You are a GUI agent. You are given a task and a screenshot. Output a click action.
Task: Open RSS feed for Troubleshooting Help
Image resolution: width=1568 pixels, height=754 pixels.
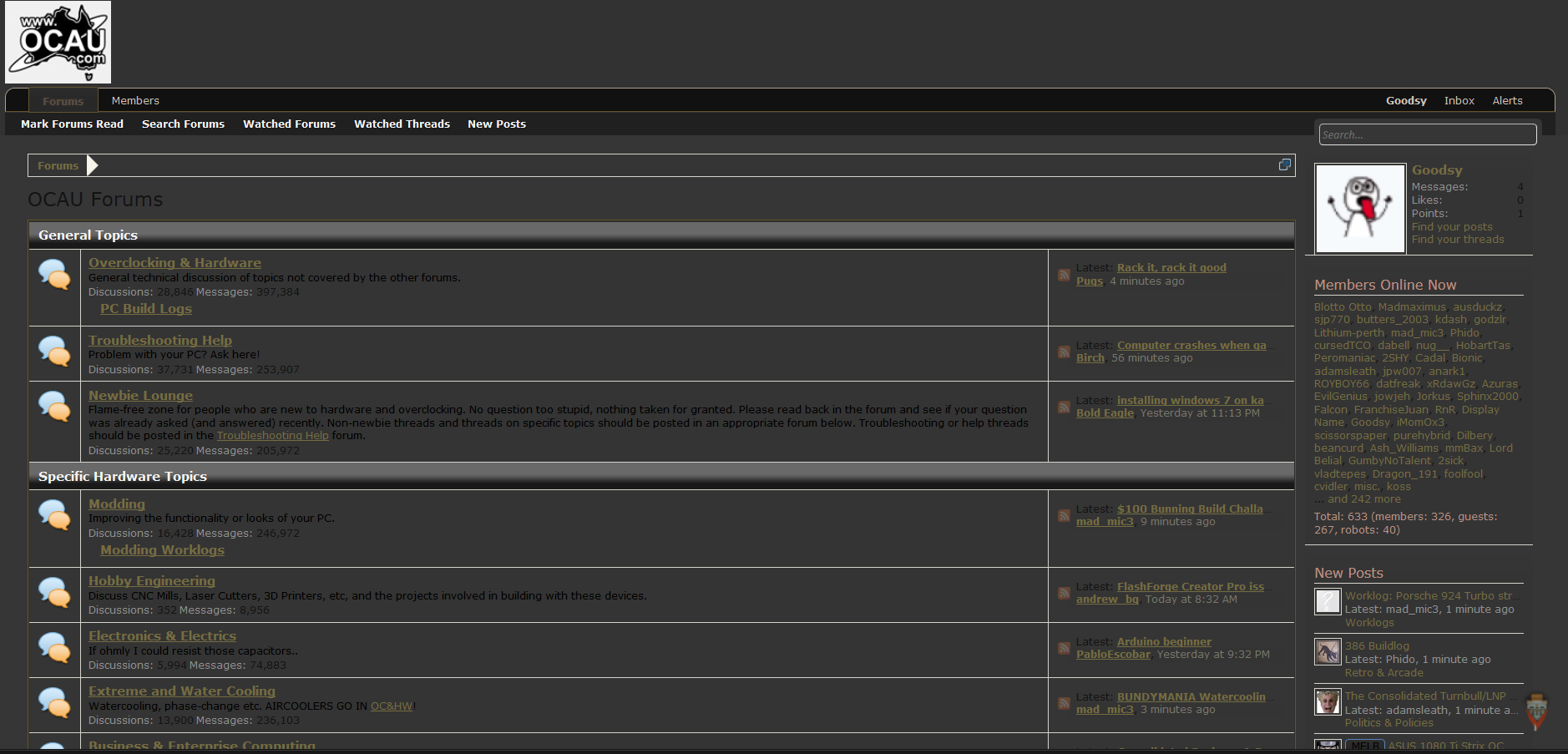pyautogui.click(x=1064, y=352)
